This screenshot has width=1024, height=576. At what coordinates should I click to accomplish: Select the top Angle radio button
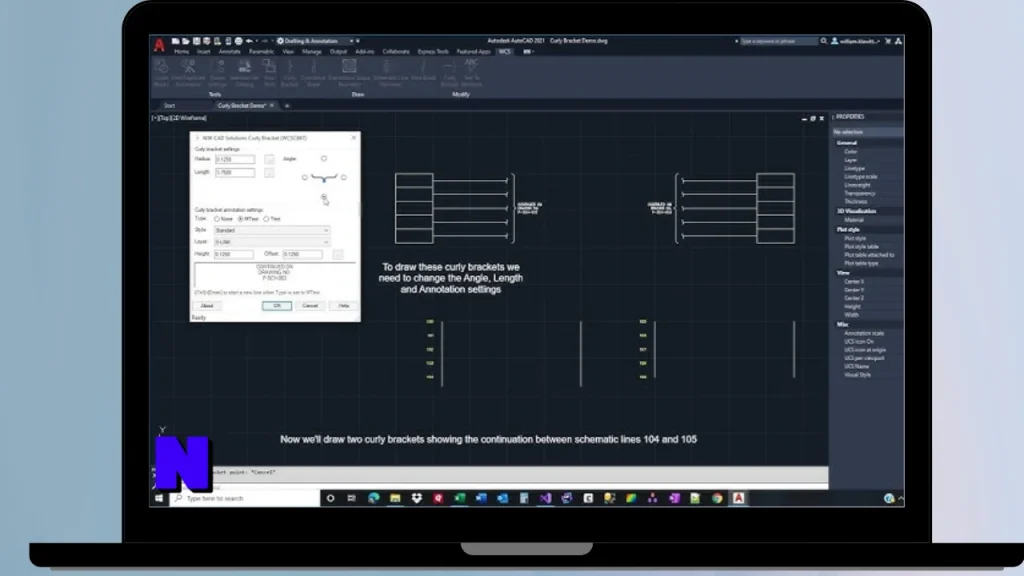pos(324,159)
